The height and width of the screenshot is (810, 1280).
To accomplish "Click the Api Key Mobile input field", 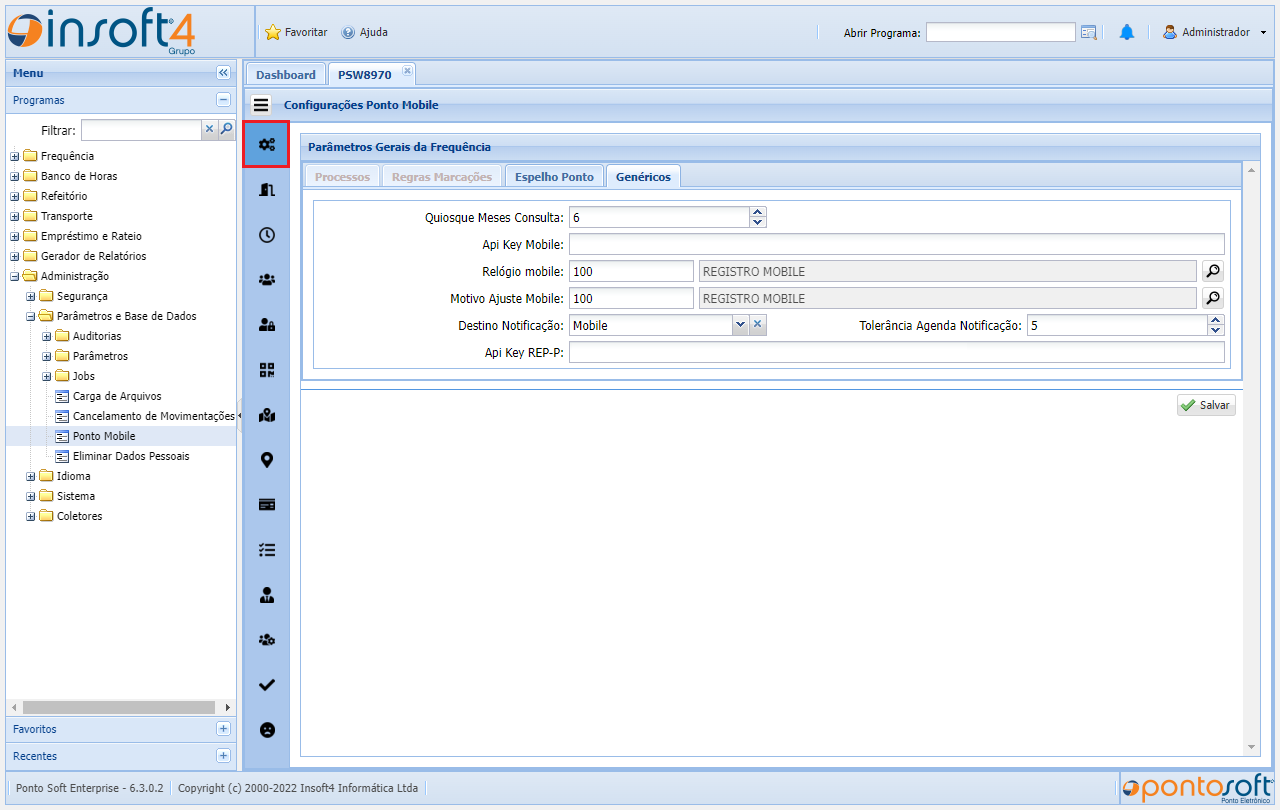I will point(896,244).
